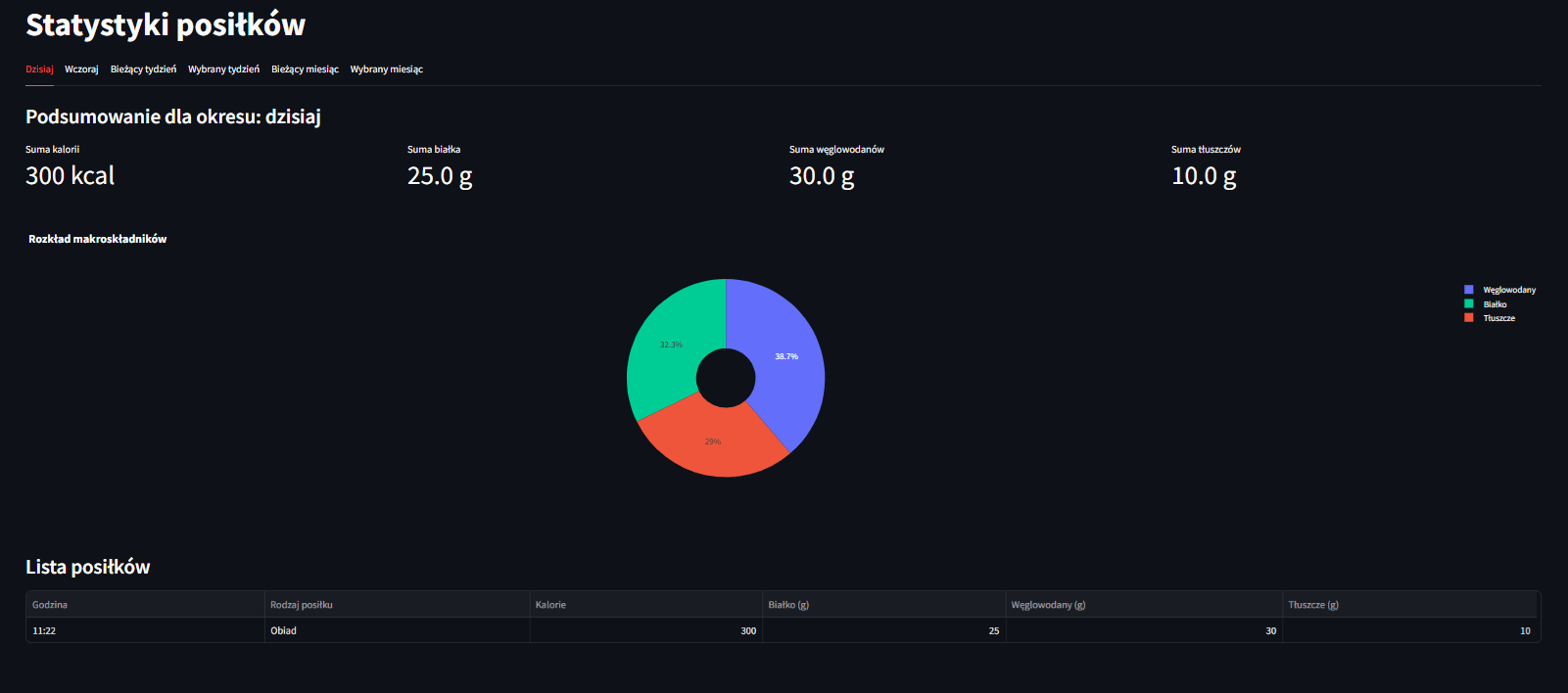
Task: Sort table by Godzina column header
Action: point(50,605)
